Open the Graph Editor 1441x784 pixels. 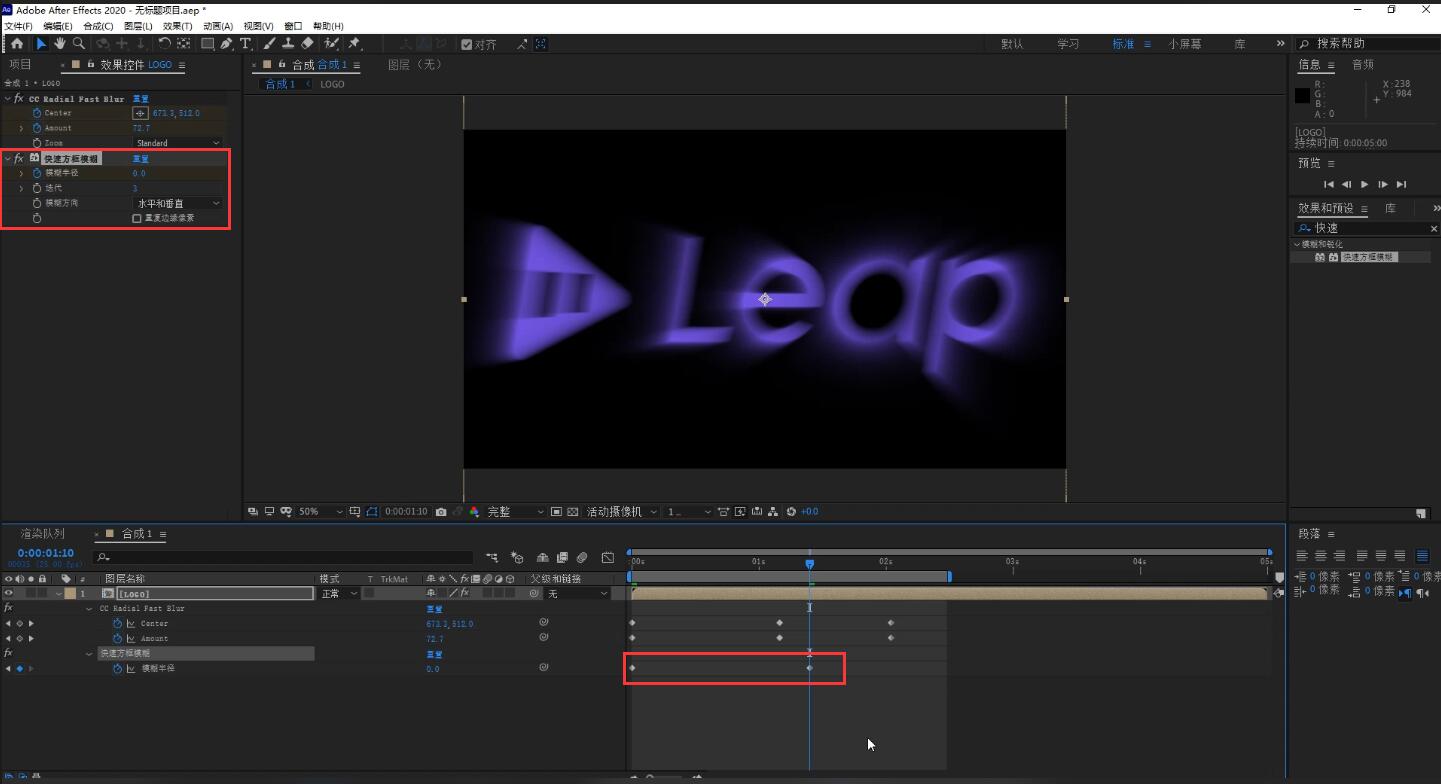(607, 557)
